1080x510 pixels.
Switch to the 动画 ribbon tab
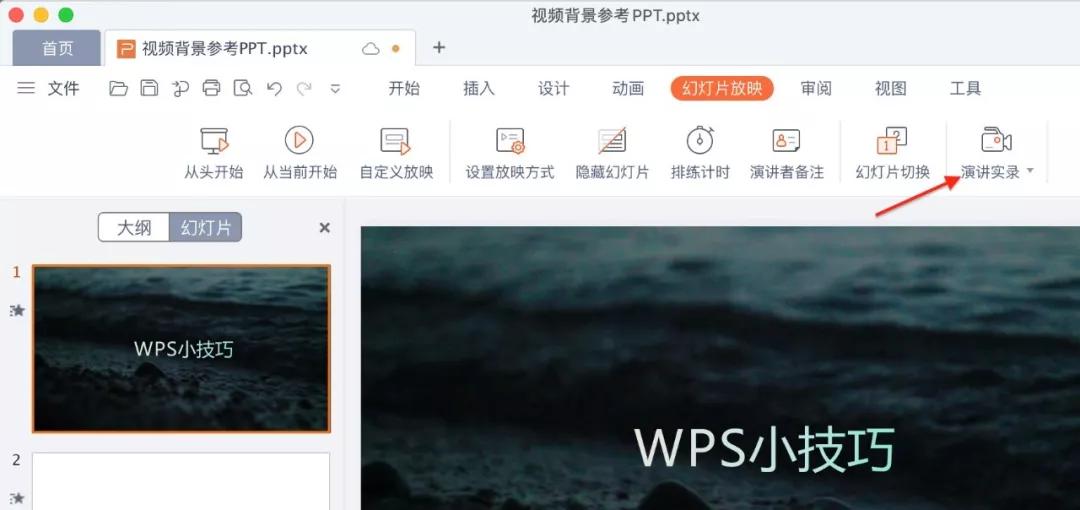coord(628,88)
